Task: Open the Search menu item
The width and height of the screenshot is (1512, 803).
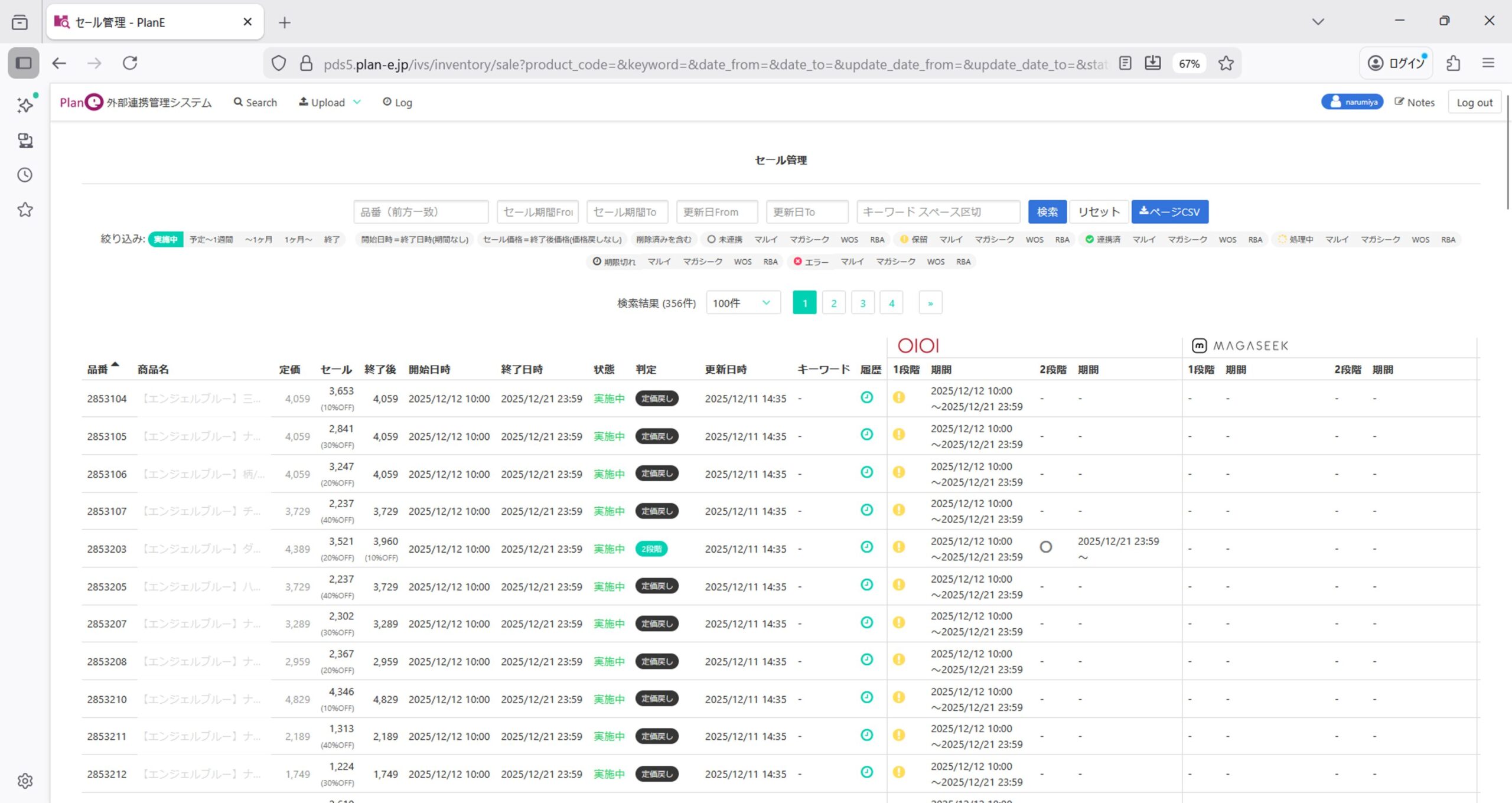Action: coord(255,102)
